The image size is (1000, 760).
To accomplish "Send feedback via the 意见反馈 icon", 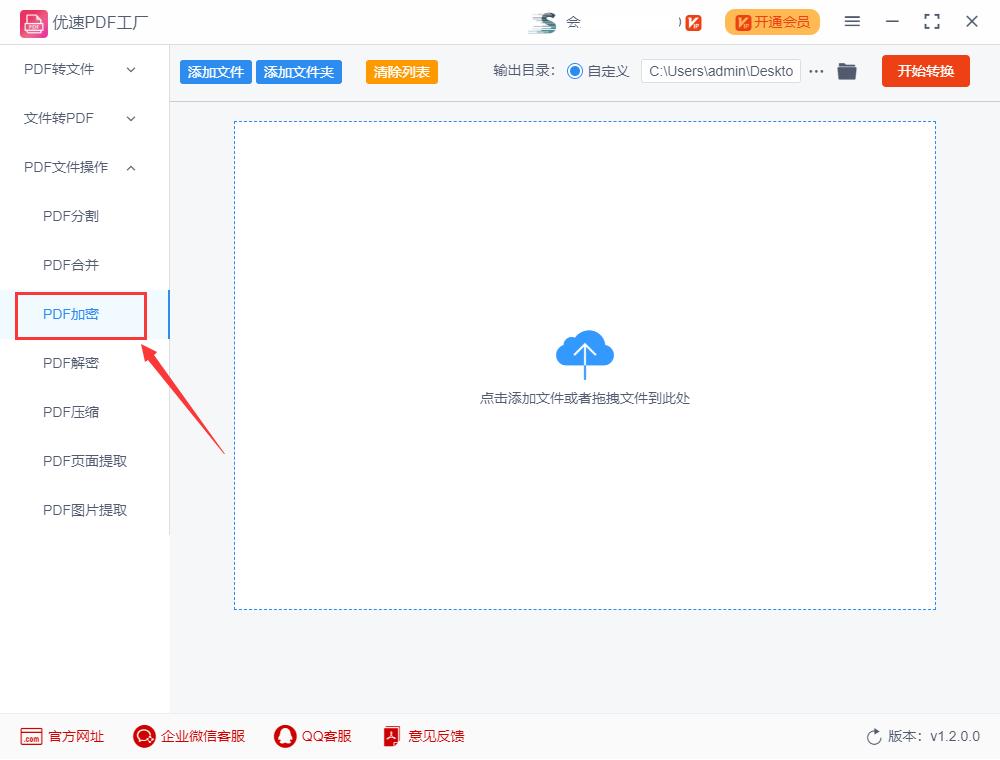I will pos(390,736).
